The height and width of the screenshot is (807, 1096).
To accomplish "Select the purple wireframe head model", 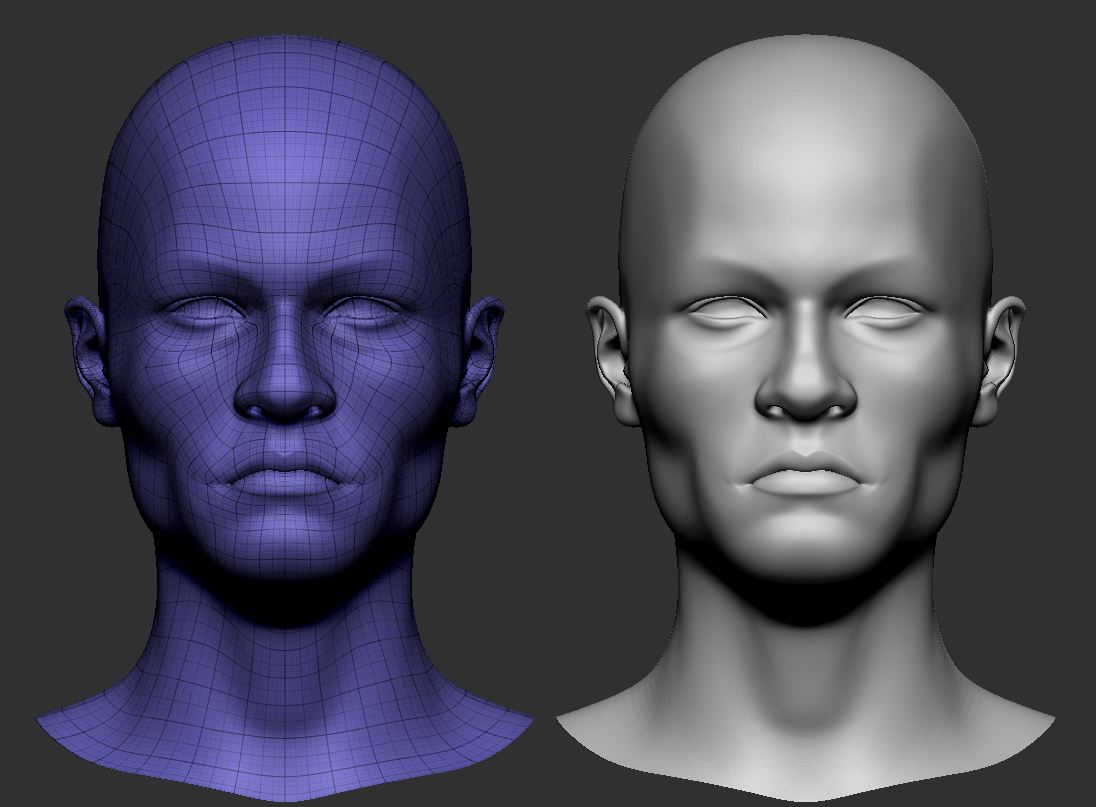I will [284, 419].
